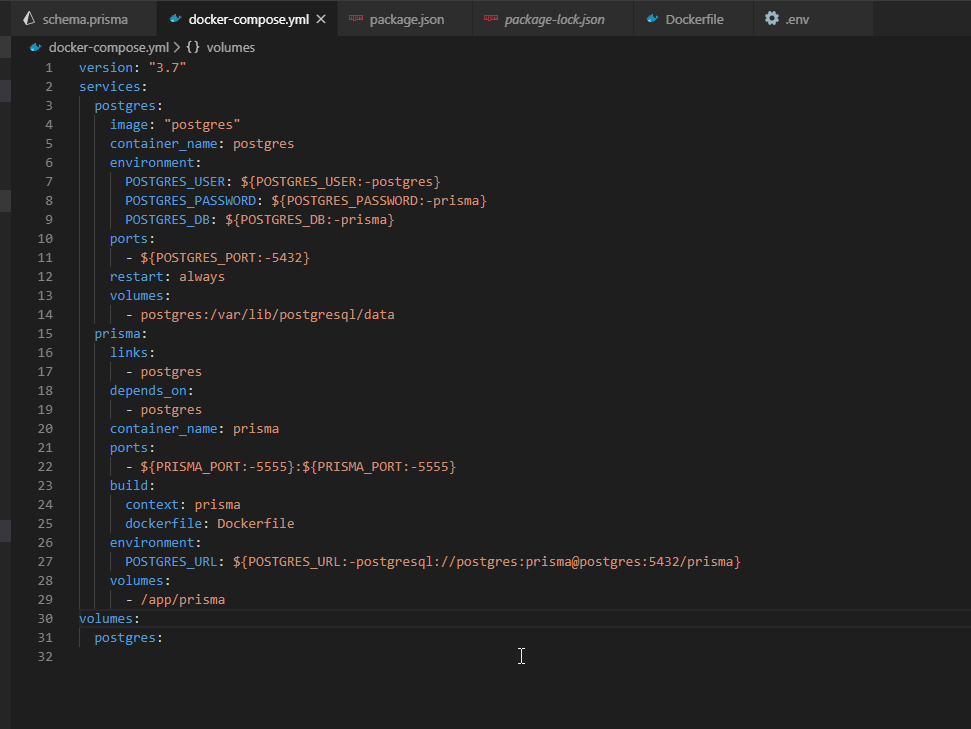The height and width of the screenshot is (729, 971).
Task: Click the npm icon on package-lock.json tab
Action: pos(489,18)
